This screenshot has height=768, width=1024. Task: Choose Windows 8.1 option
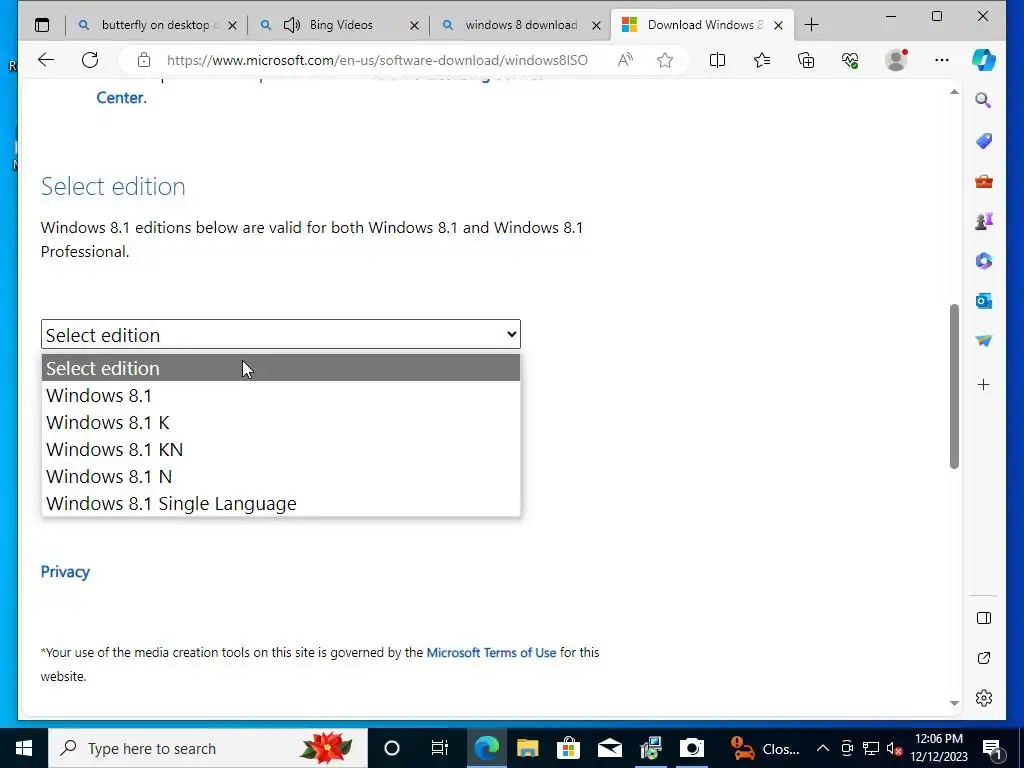(281, 395)
